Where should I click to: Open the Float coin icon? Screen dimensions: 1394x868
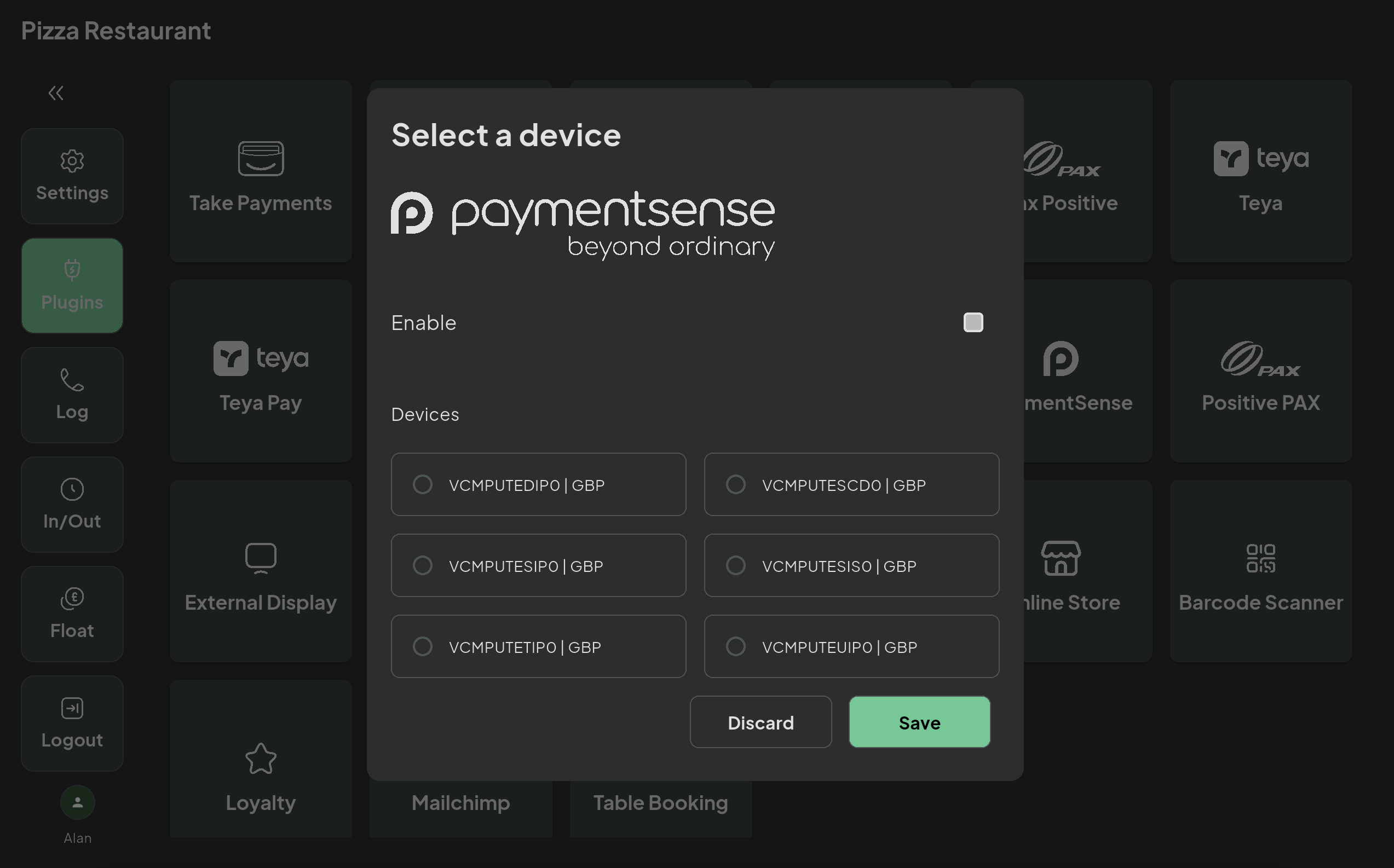(x=72, y=599)
